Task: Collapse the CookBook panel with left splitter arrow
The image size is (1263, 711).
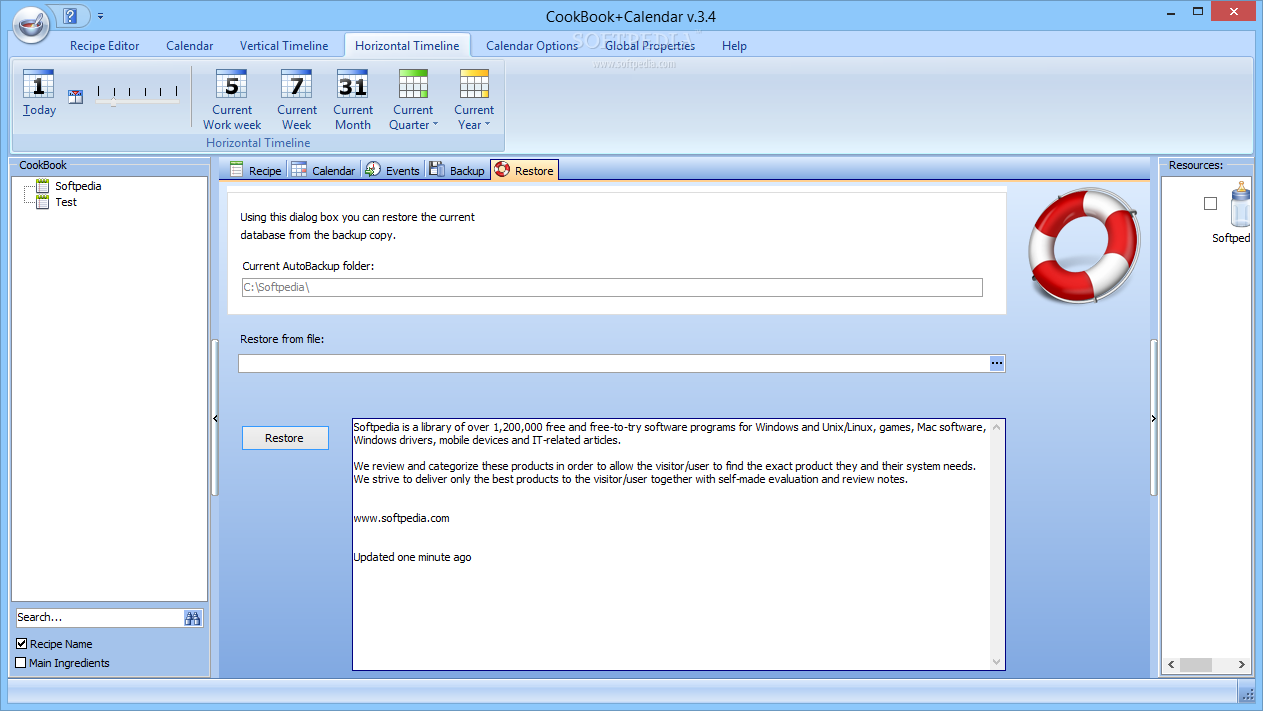Action: coord(215,418)
